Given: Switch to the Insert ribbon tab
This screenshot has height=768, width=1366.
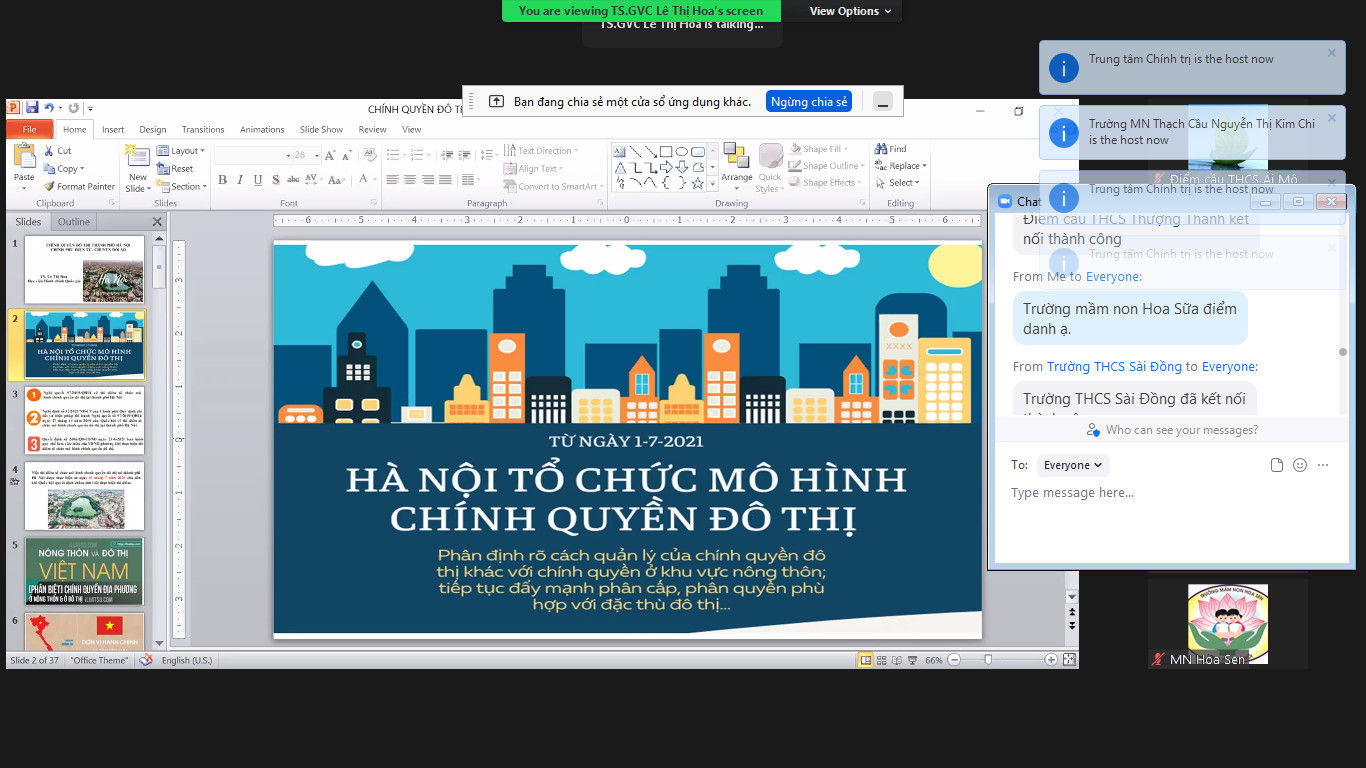Looking at the screenshot, I should click(113, 129).
